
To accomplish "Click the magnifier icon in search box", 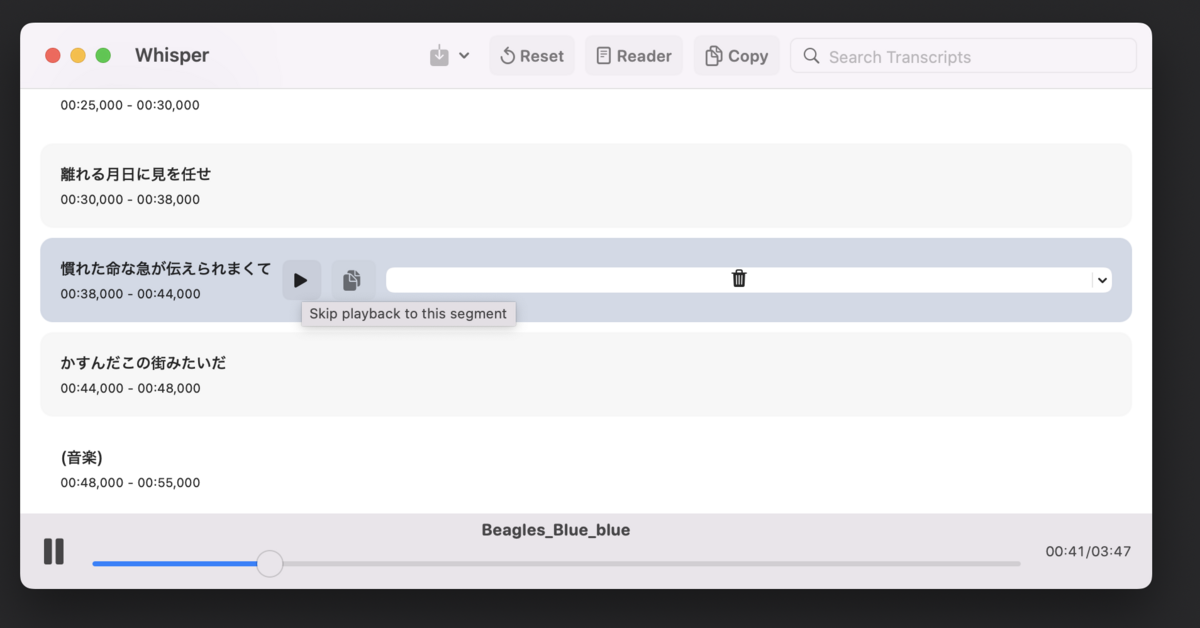I will pos(811,56).
